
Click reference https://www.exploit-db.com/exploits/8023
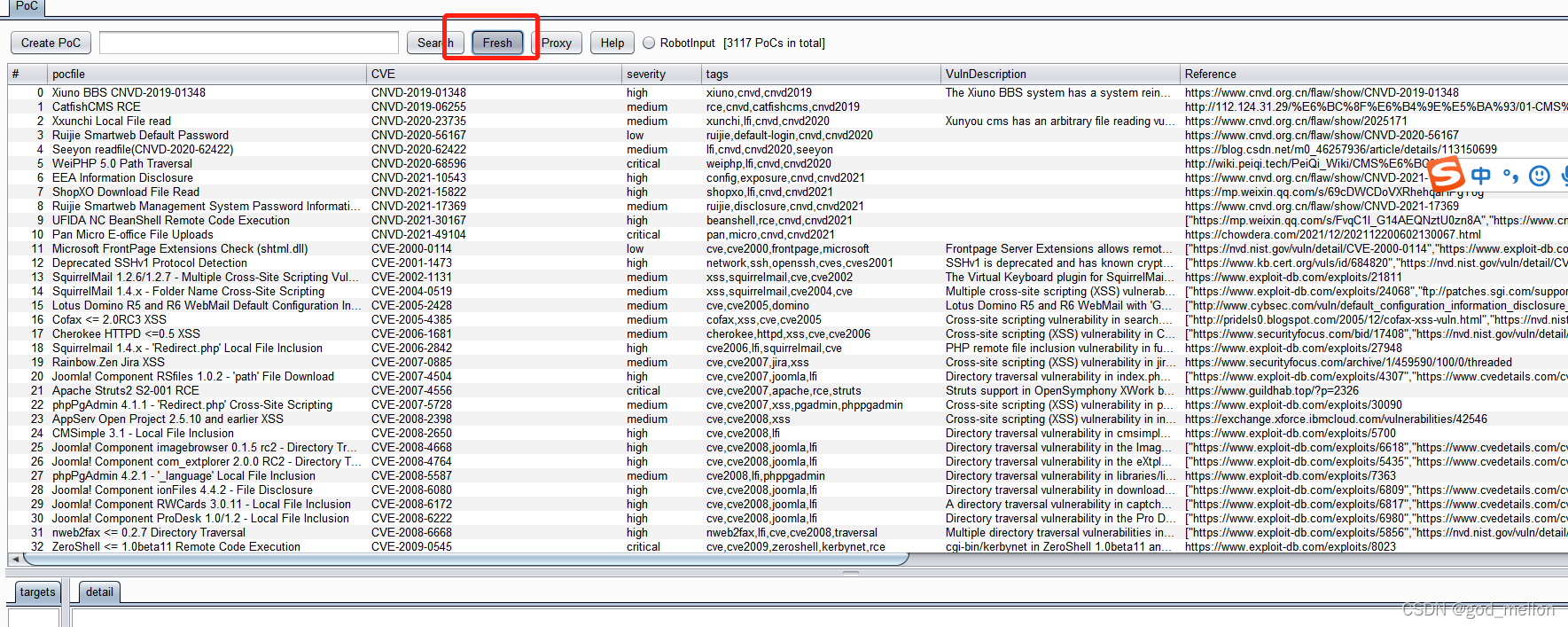(1290, 546)
